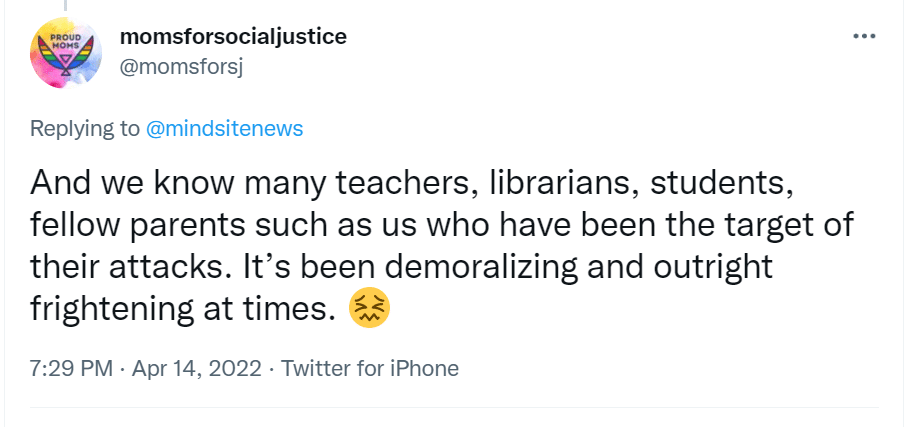Image resolution: width=922 pixels, height=427 pixels.
Task: Click the thread connector line above avatar
Action: (67, 6)
